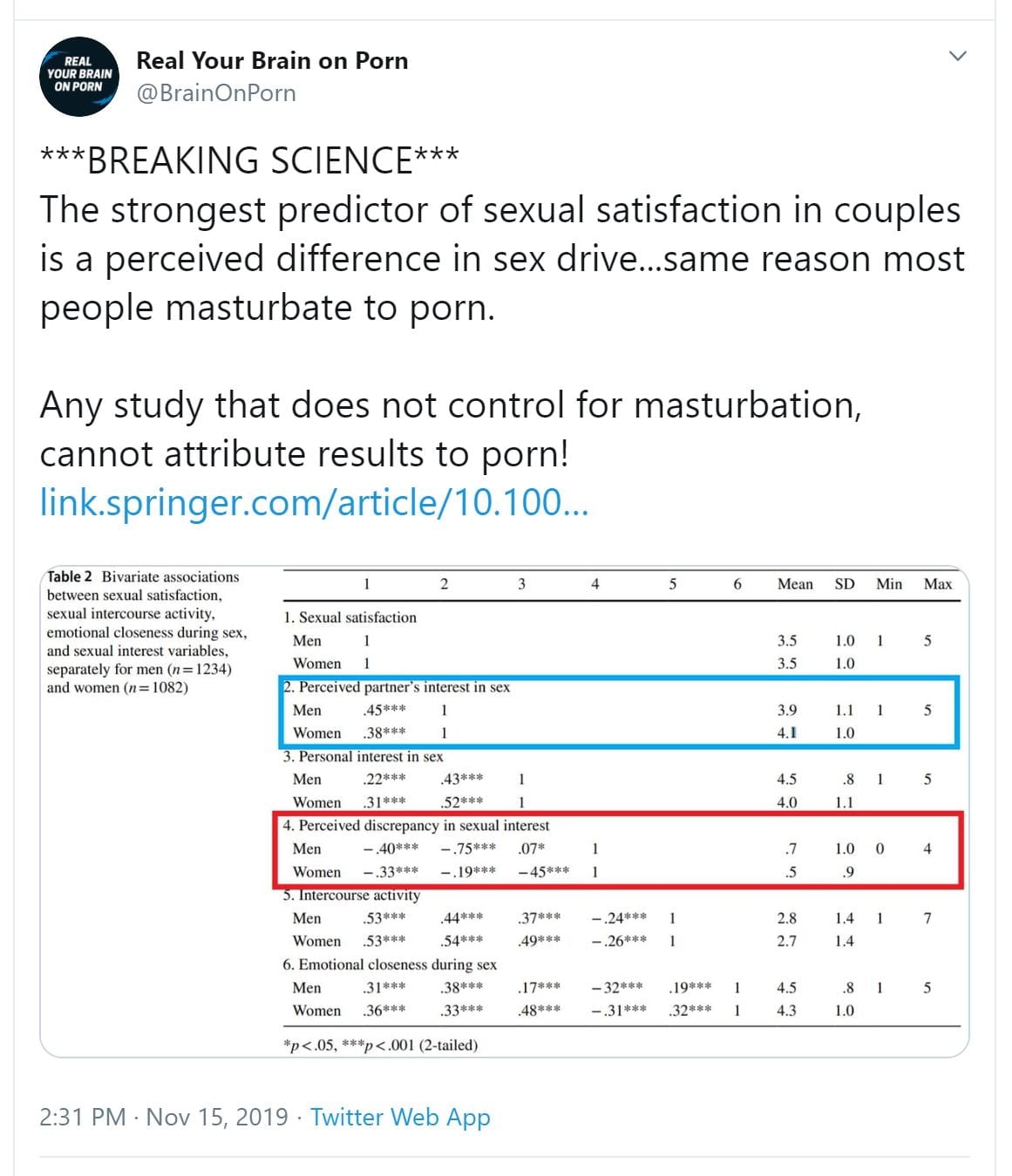
Task: Click the 'Personal interest in sex' row label
Action: [363, 757]
